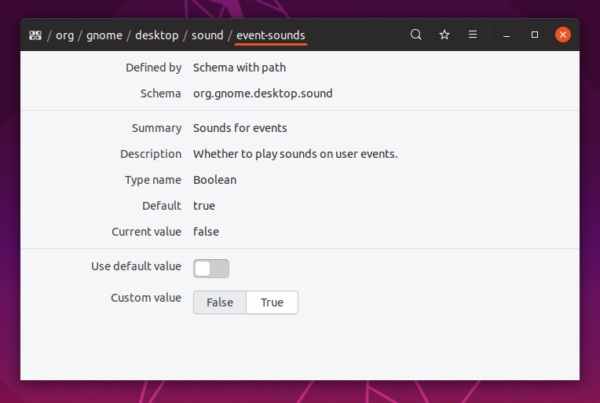Click the Boolean type name text
The height and width of the screenshot is (403, 600).
click(x=215, y=180)
